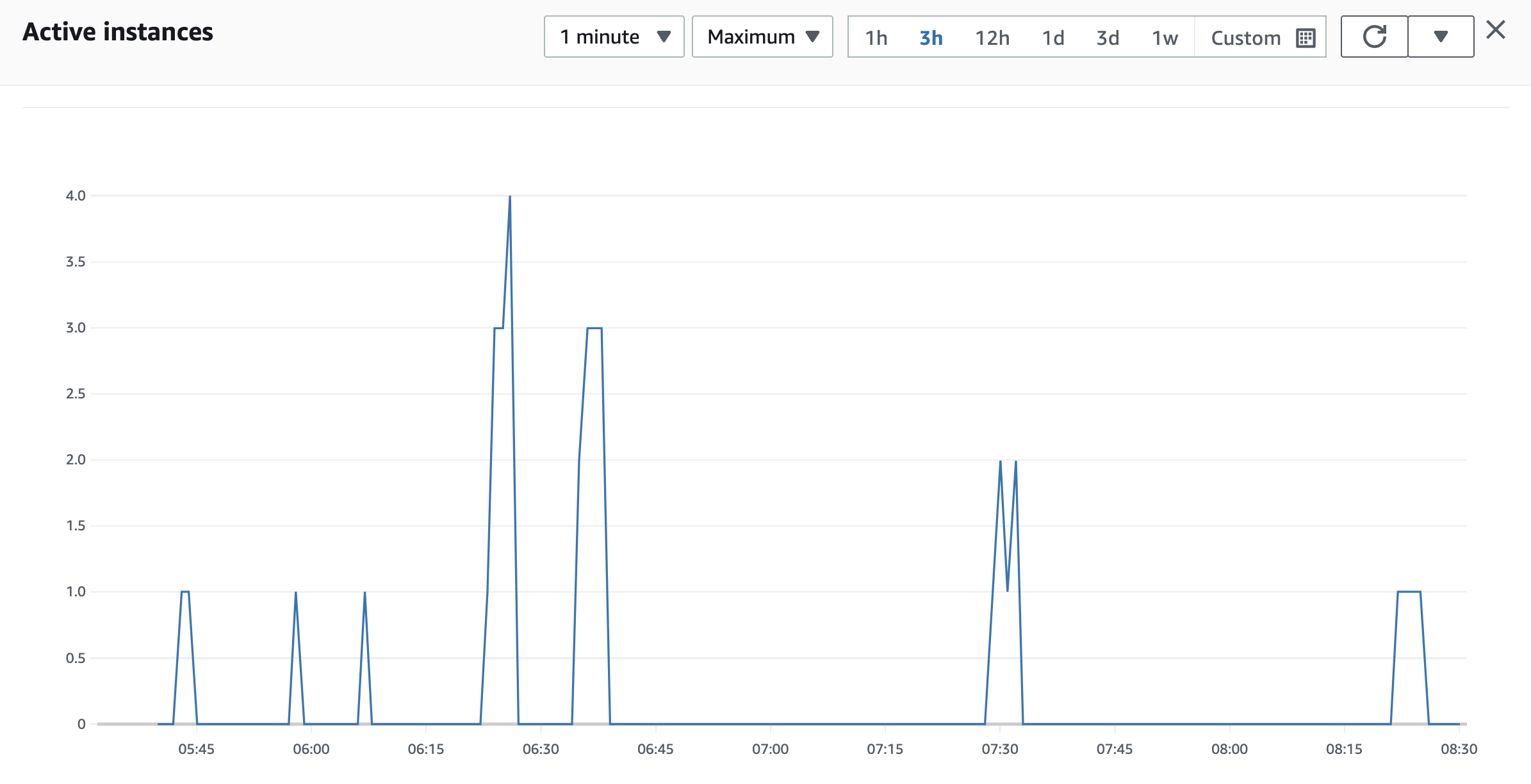Click the 05:45 x-axis label
The width and height of the screenshot is (1531, 784).
tap(196, 749)
